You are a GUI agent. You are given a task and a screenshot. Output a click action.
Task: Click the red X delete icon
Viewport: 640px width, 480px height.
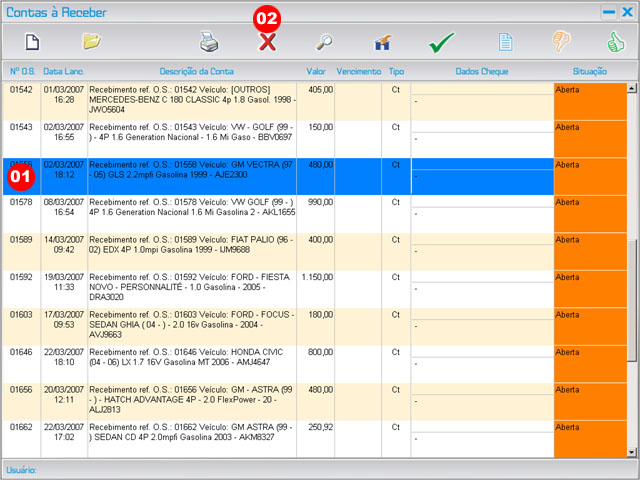point(267,42)
